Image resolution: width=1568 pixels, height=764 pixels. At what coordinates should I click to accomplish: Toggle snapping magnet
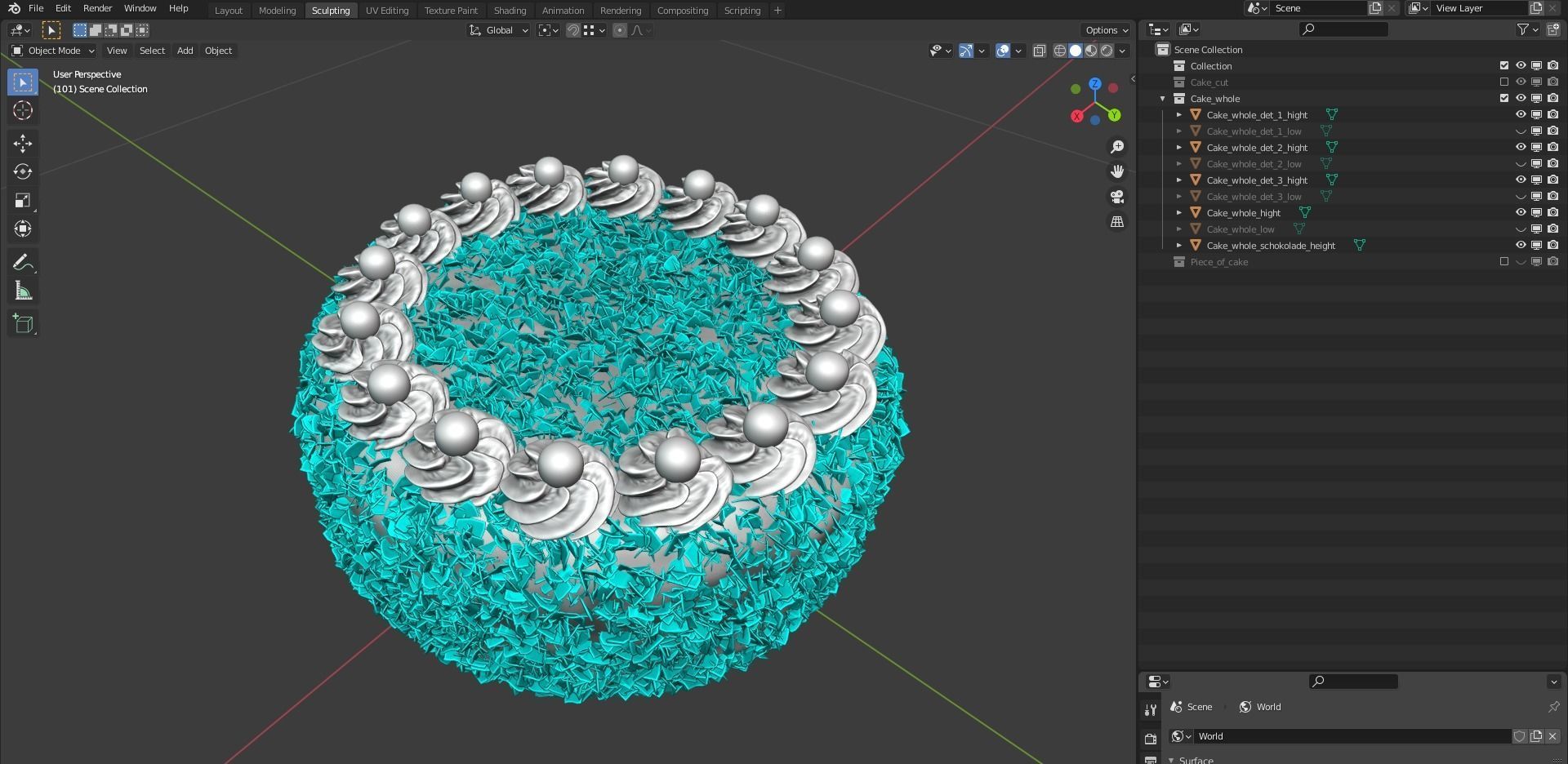pos(573,30)
